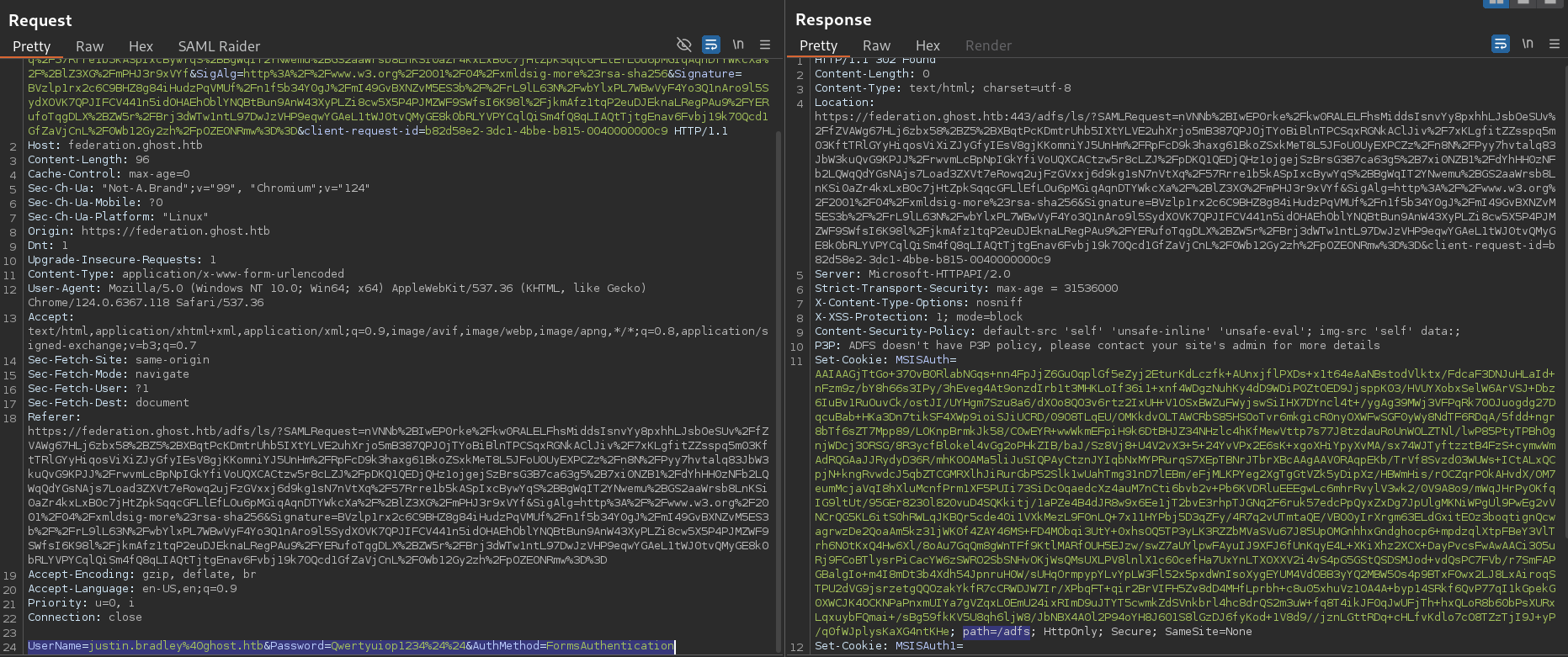Screen dimensions: 1568x657
Task: Click the Upgrade-Insecure-Requests: 1 header
Action: 122,259
